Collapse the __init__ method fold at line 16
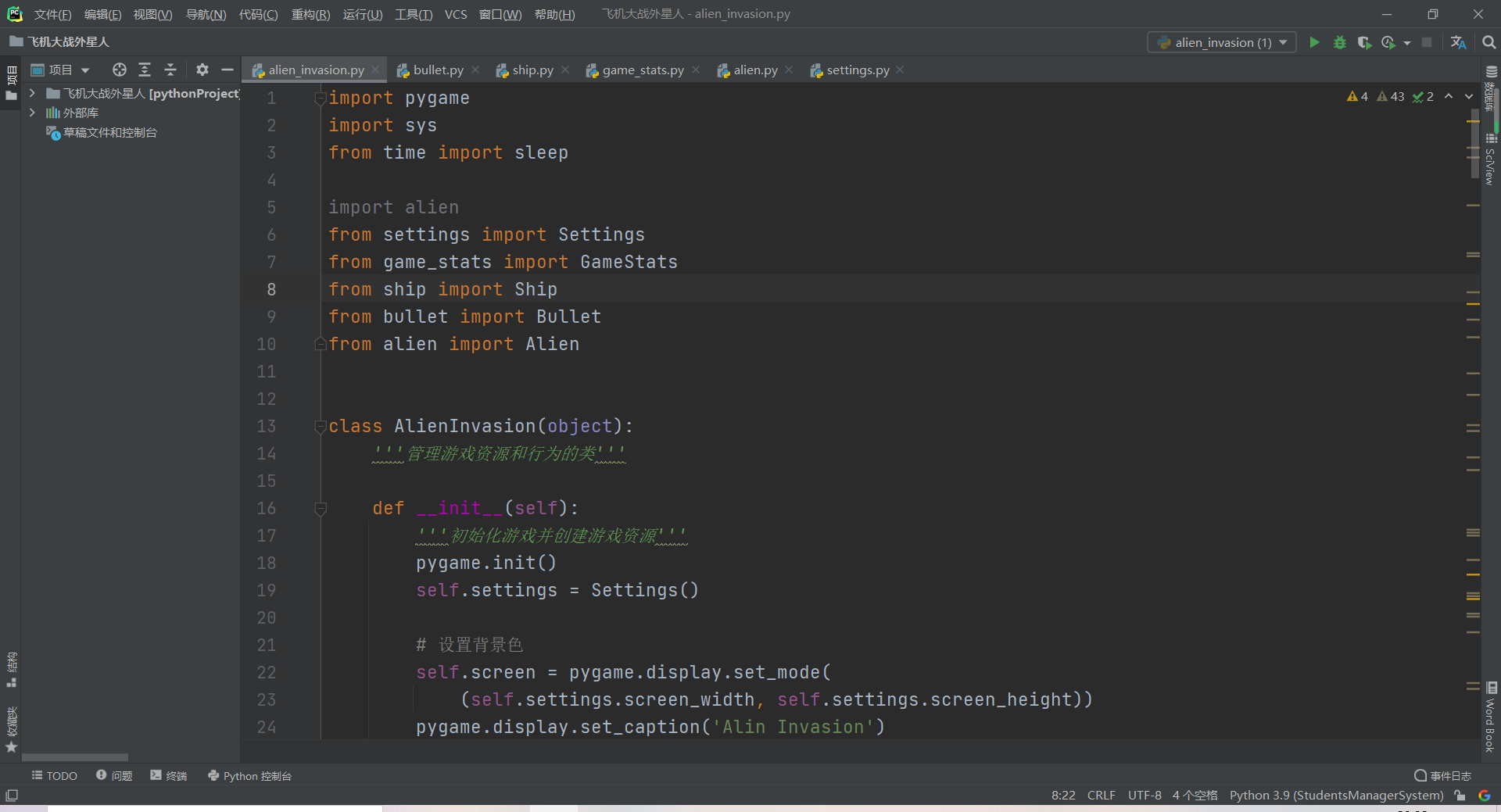Screen dimensions: 1501x812 [x=320, y=509]
